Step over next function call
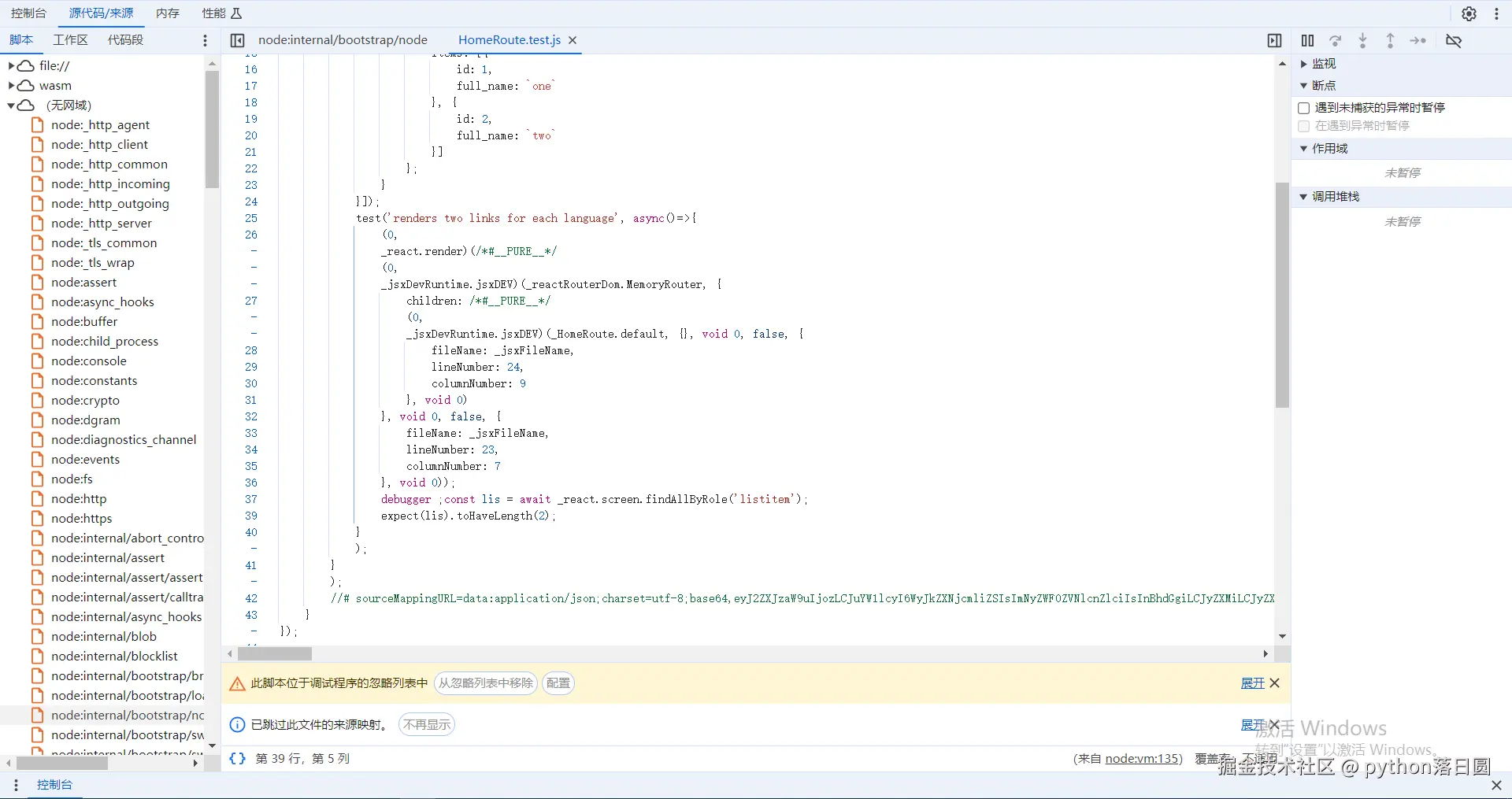This screenshot has height=799, width=1512. click(1335, 40)
